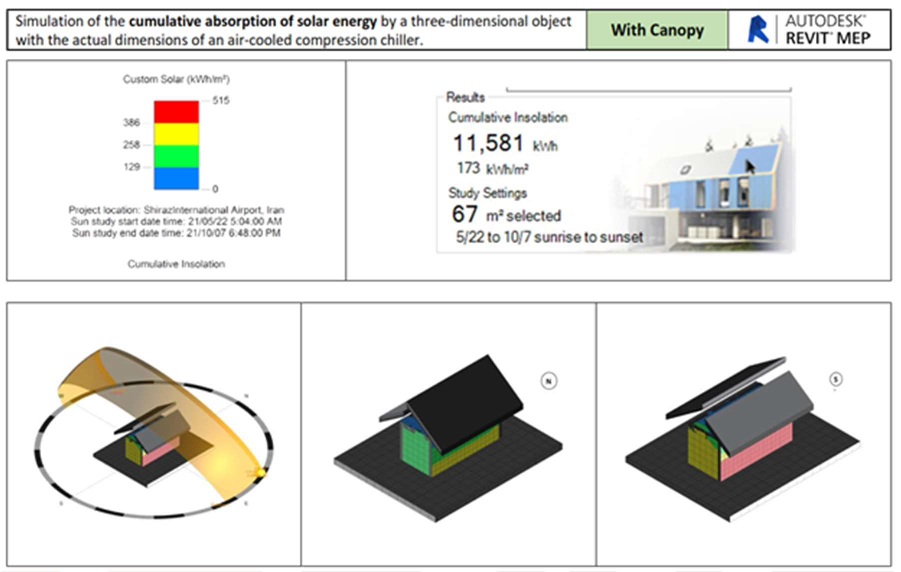Screen dimensions: 901x572
Task: Click the blue legend color band
Action: tap(176, 177)
